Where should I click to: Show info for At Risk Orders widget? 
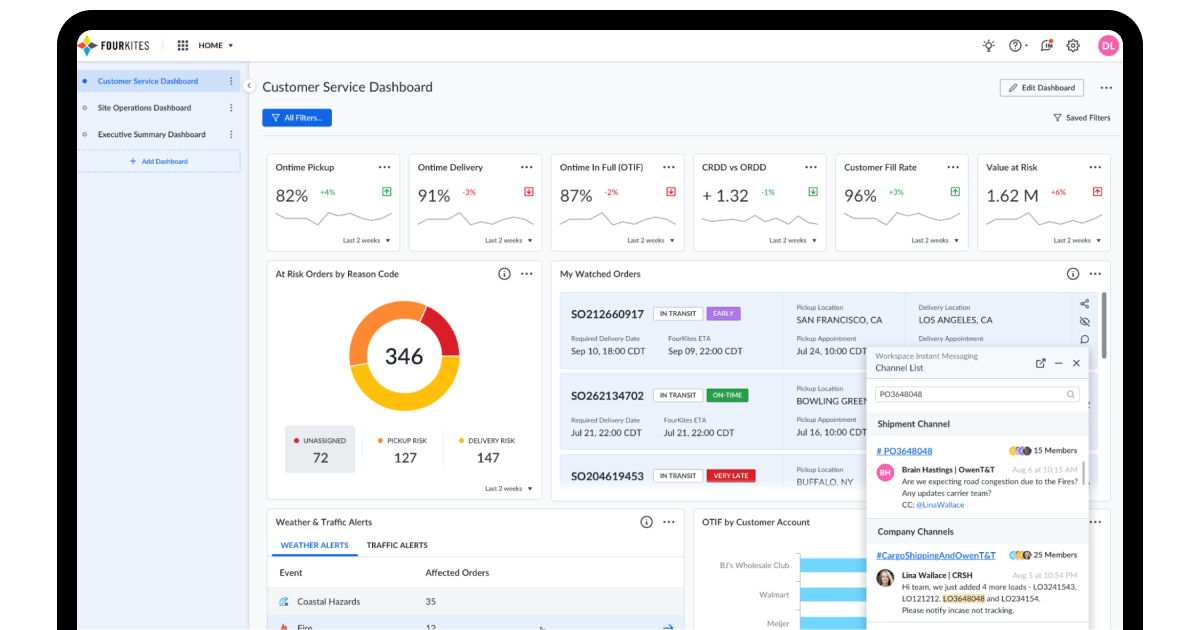[504, 274]
